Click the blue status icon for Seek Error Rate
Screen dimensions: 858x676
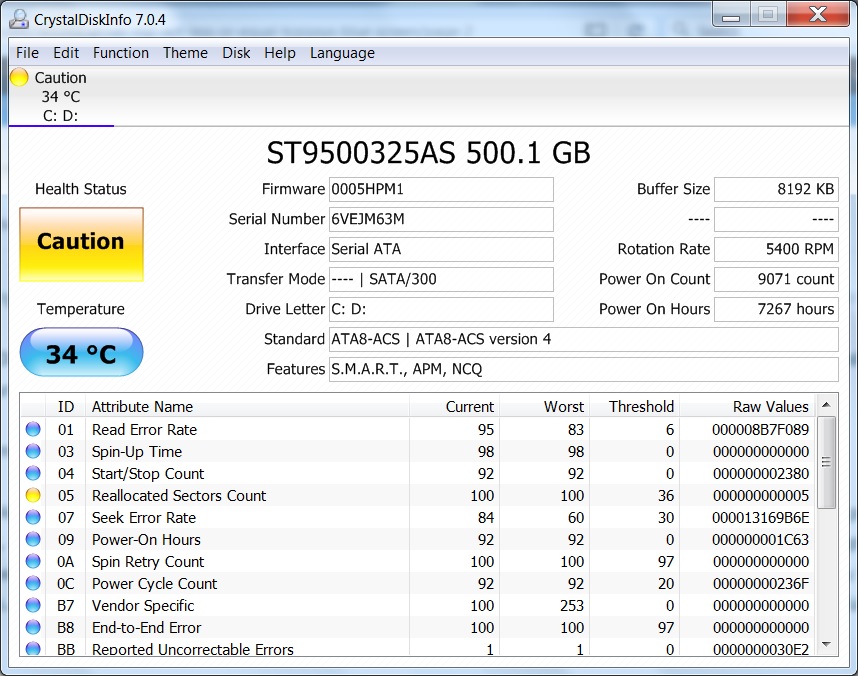coord(33,517)
